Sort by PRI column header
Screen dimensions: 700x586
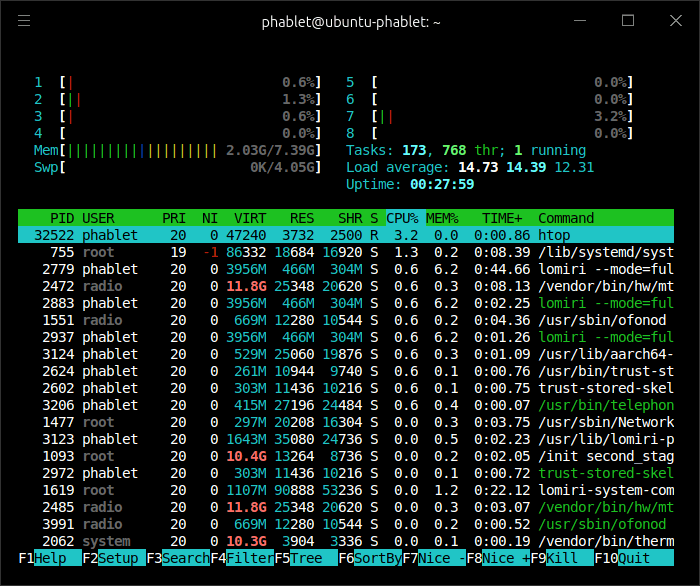(x=174, y=218)
